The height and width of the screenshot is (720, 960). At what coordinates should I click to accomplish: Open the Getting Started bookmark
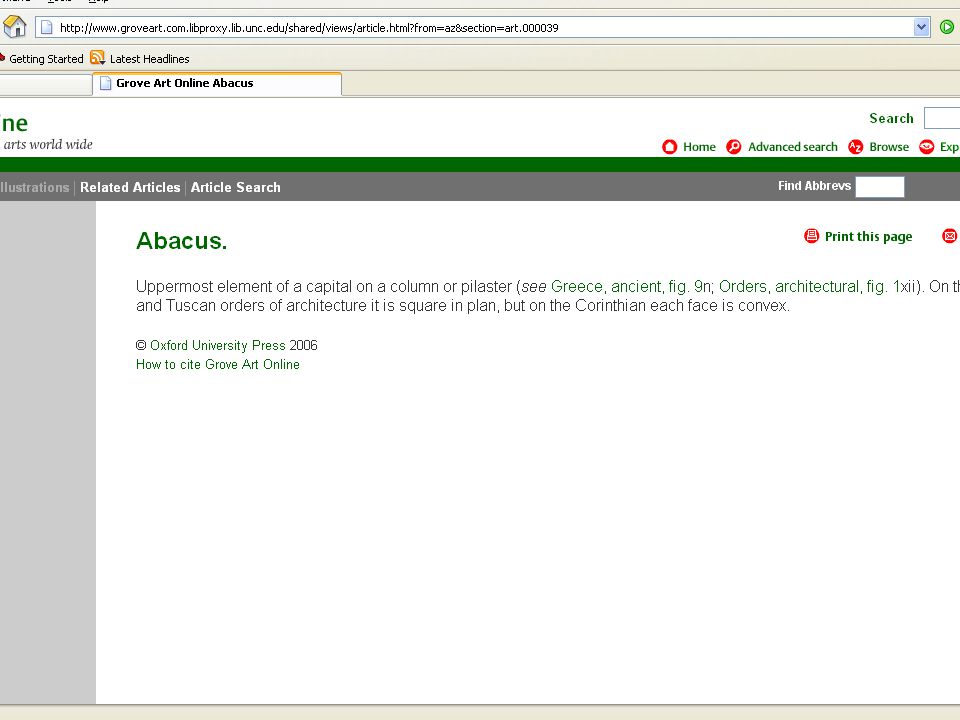[x=46, y=59]
